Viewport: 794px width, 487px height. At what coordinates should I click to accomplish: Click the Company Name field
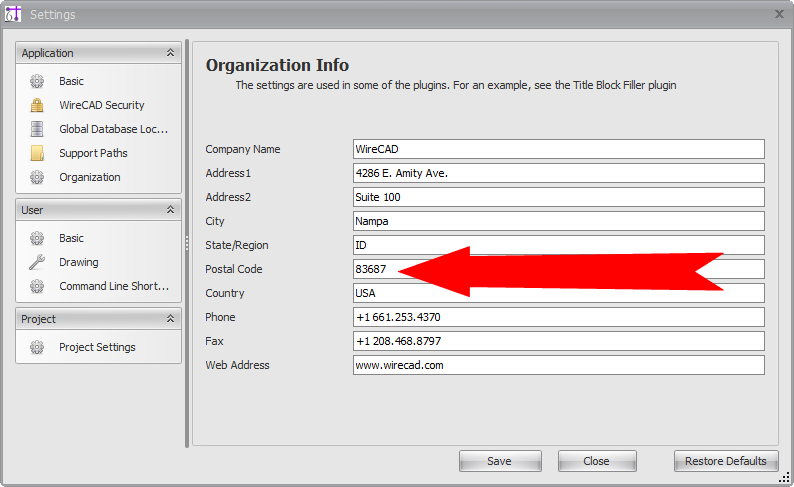(x=559, y=149)
